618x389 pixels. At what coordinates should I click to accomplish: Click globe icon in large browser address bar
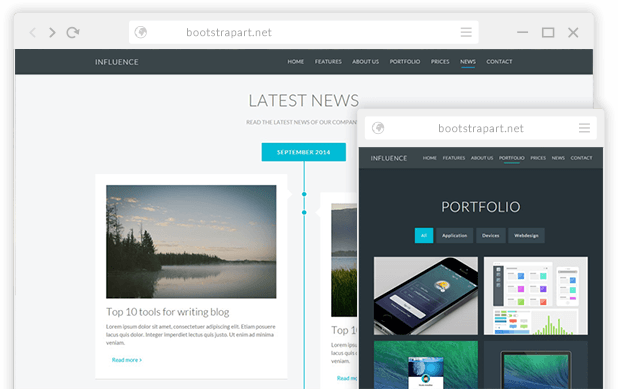[x=141, y=32]
